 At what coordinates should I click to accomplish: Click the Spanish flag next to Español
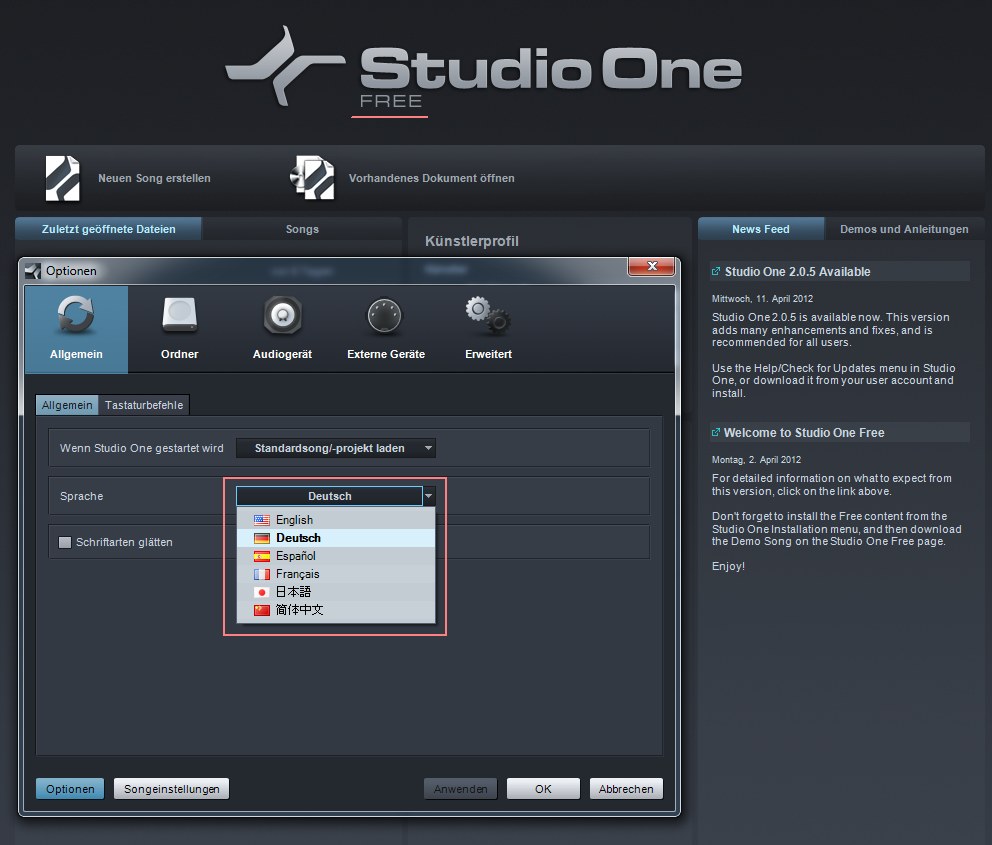pos(262,556)
